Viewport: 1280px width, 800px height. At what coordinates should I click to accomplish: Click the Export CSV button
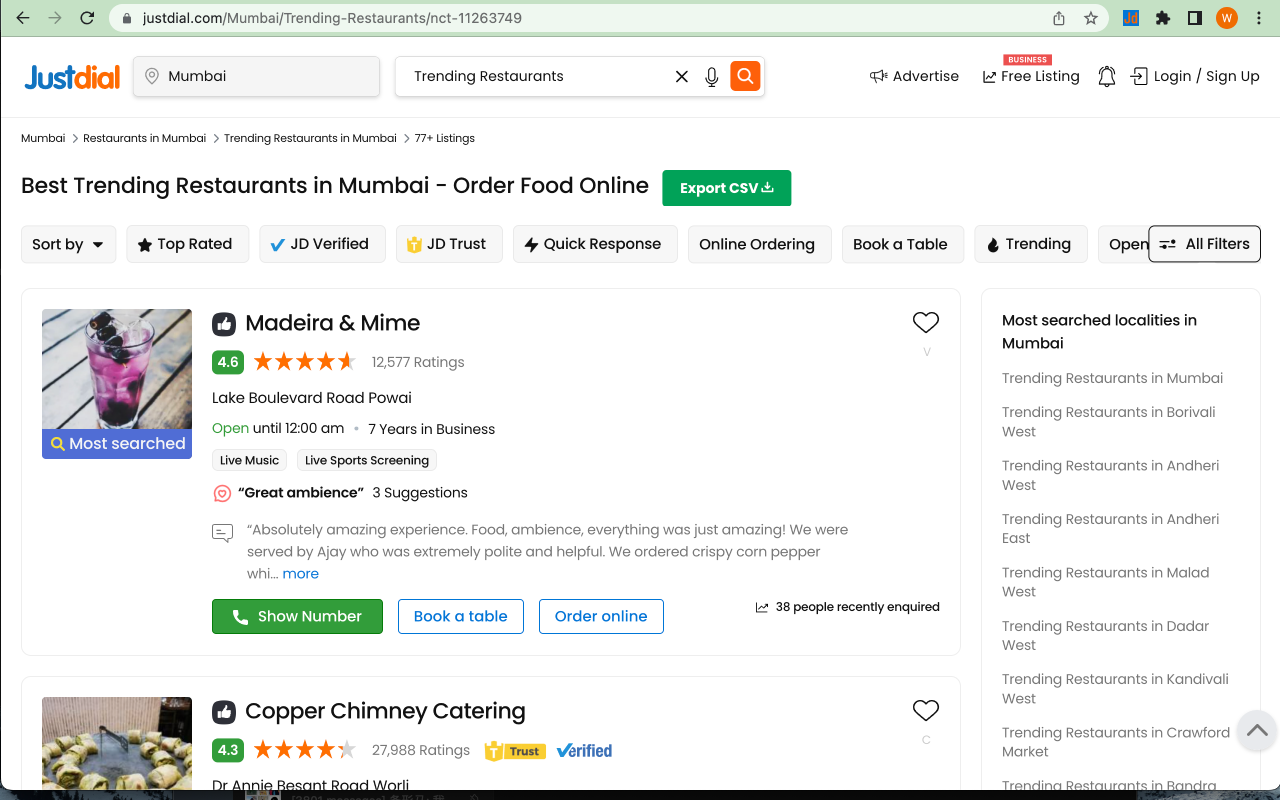coord(726,187)
